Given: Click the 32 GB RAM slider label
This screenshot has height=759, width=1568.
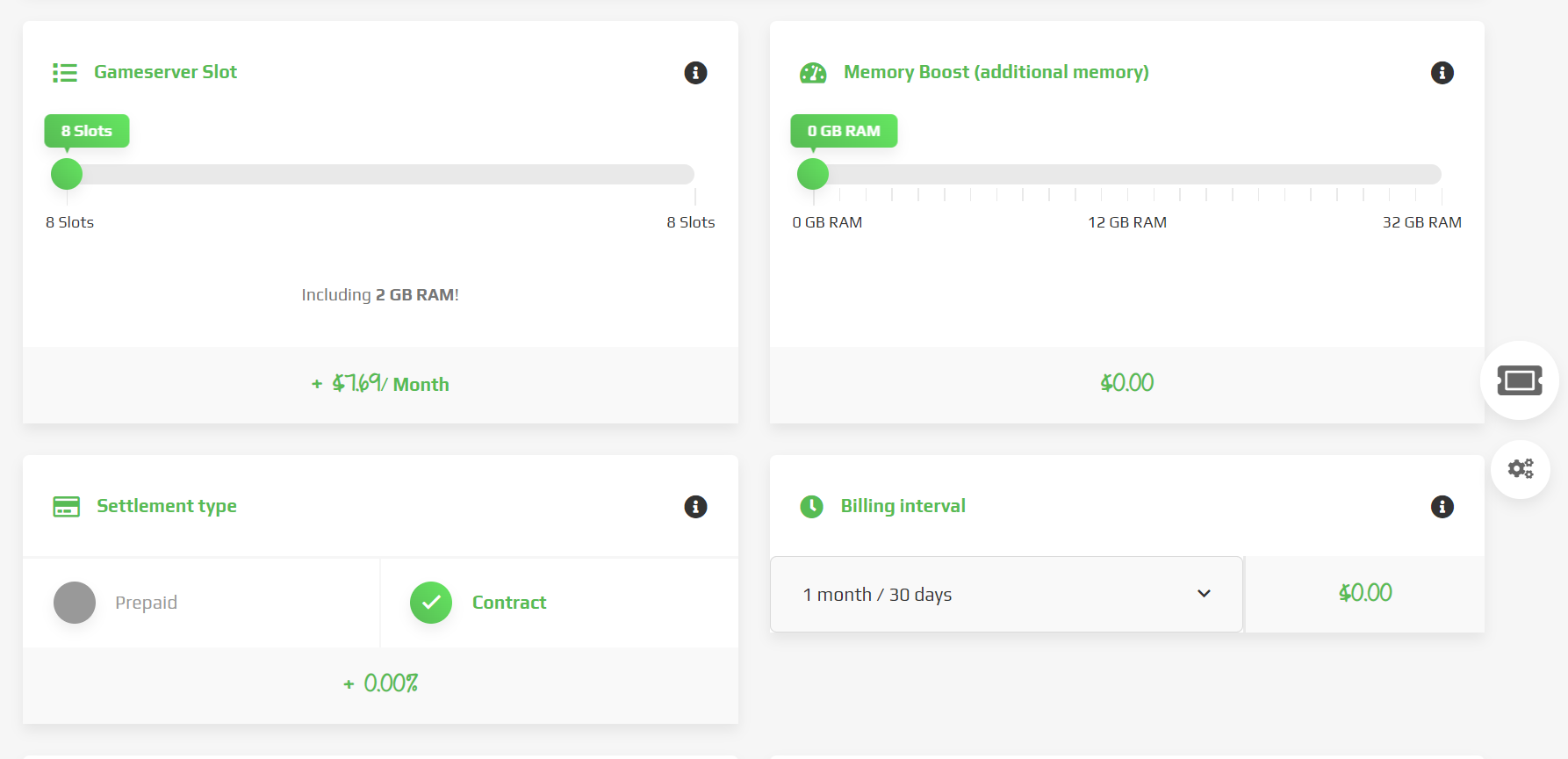Looking at the screenshot, I should [1421, 223].
